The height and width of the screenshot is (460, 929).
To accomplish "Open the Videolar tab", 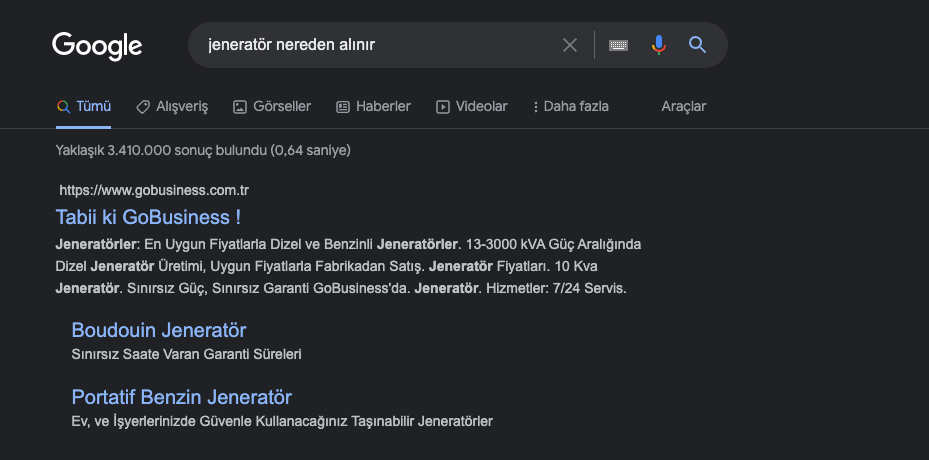I will click(x=472, y=107).
